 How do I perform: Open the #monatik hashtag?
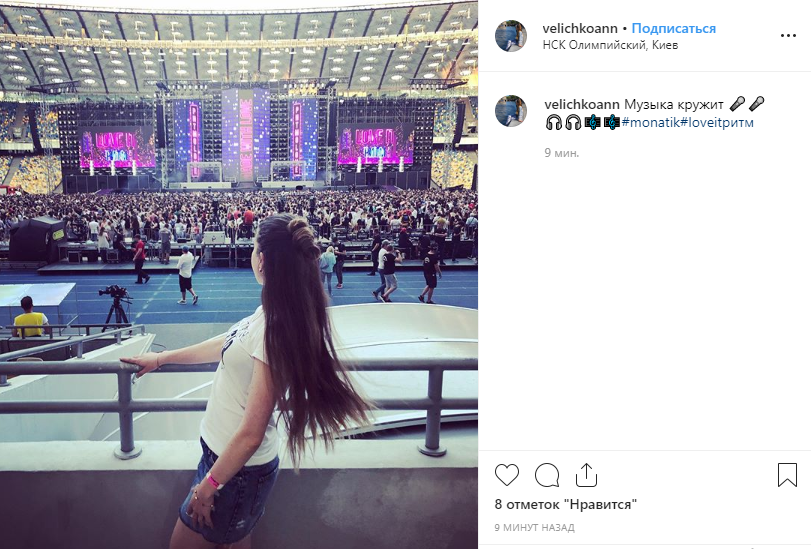coord(651,123)
